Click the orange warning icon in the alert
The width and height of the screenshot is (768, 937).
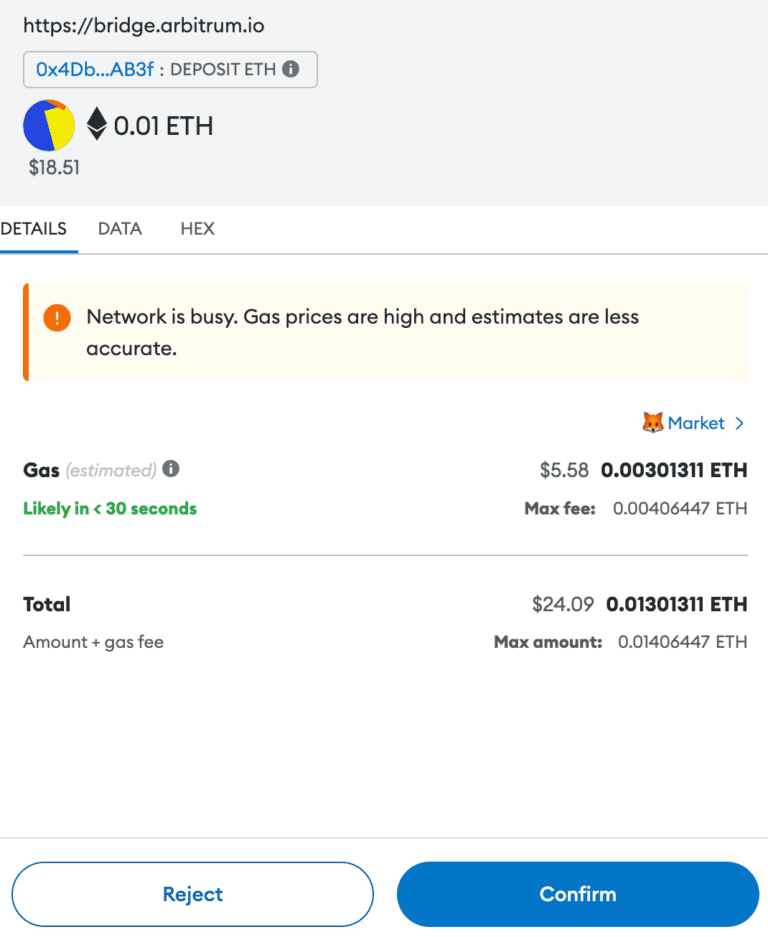[57, 318]
